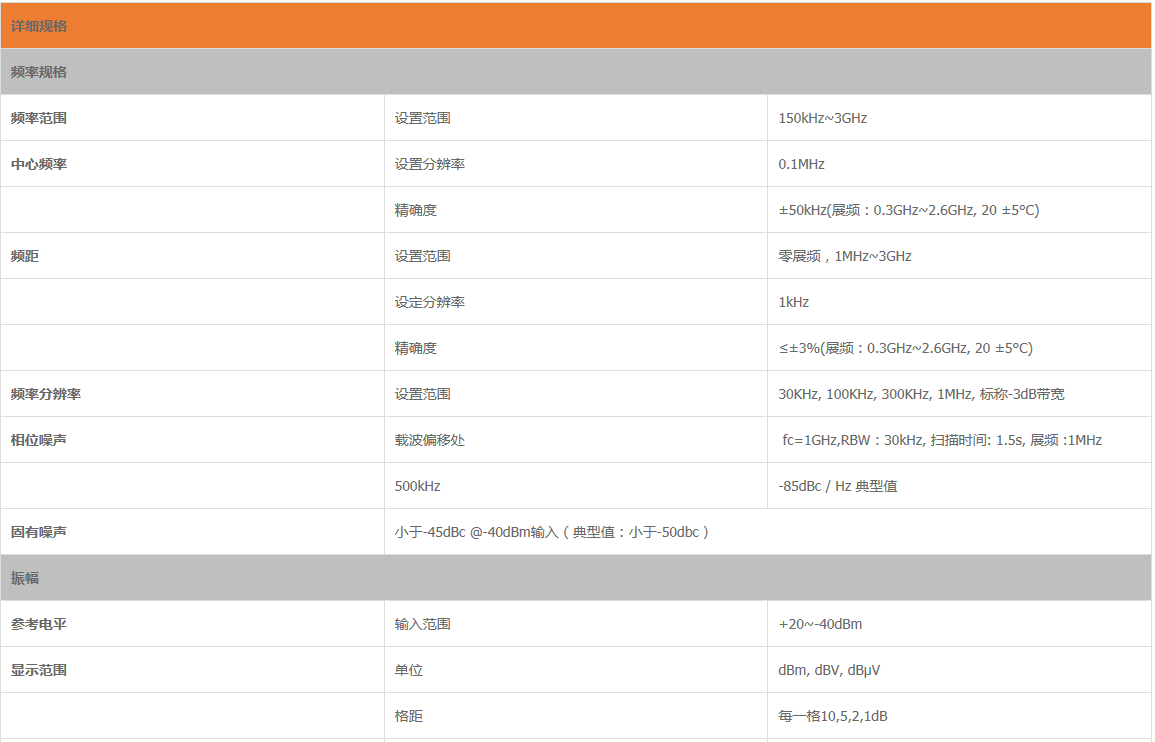Select the 频率分辨率 row label
1155x742 pixels.
click(x=46, y=394)
